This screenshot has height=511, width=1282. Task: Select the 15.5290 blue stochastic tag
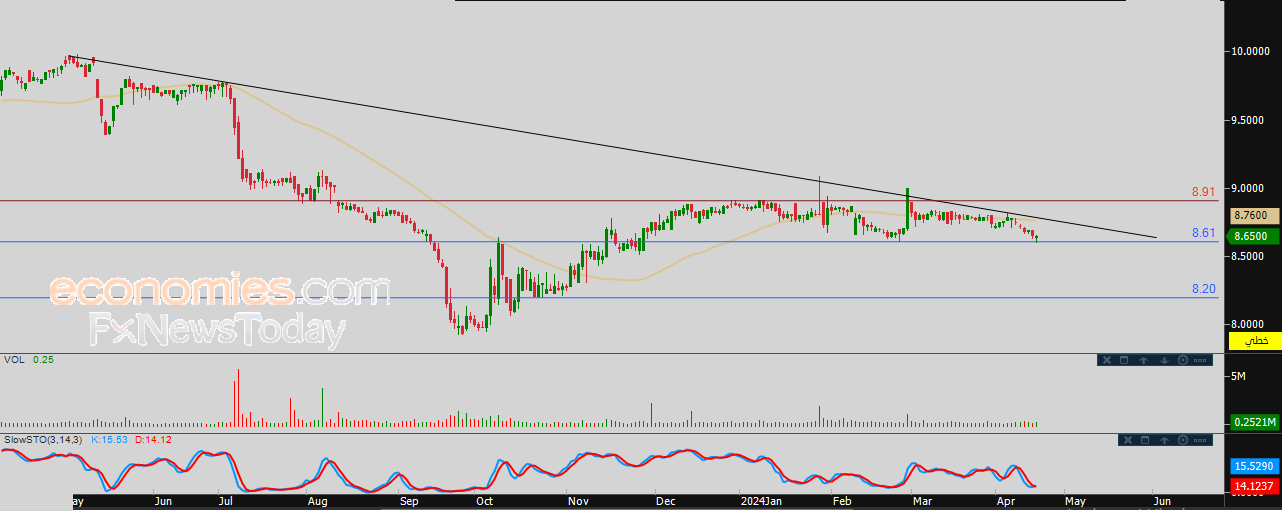coord(1254,467)
